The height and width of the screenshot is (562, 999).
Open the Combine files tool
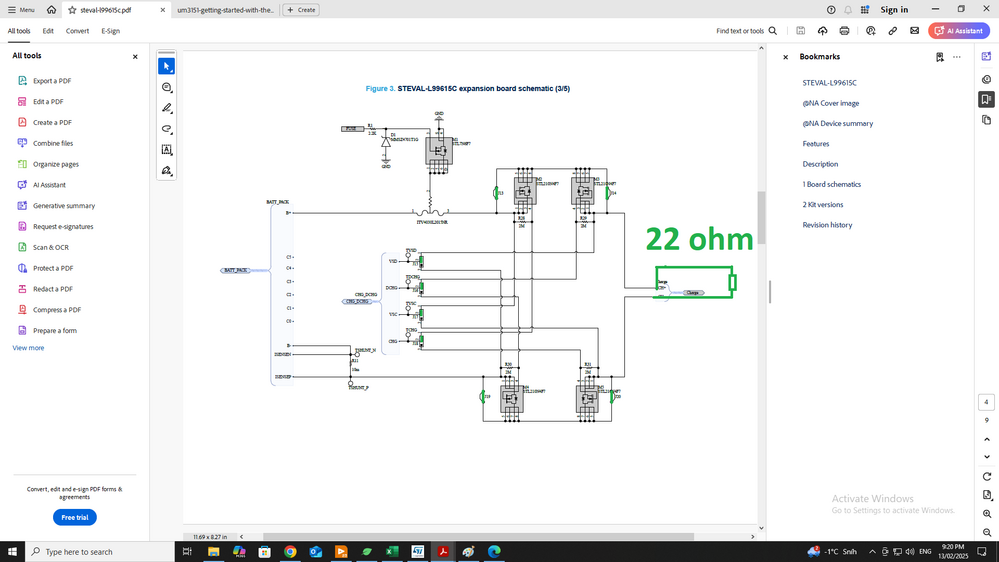point(53,143)
